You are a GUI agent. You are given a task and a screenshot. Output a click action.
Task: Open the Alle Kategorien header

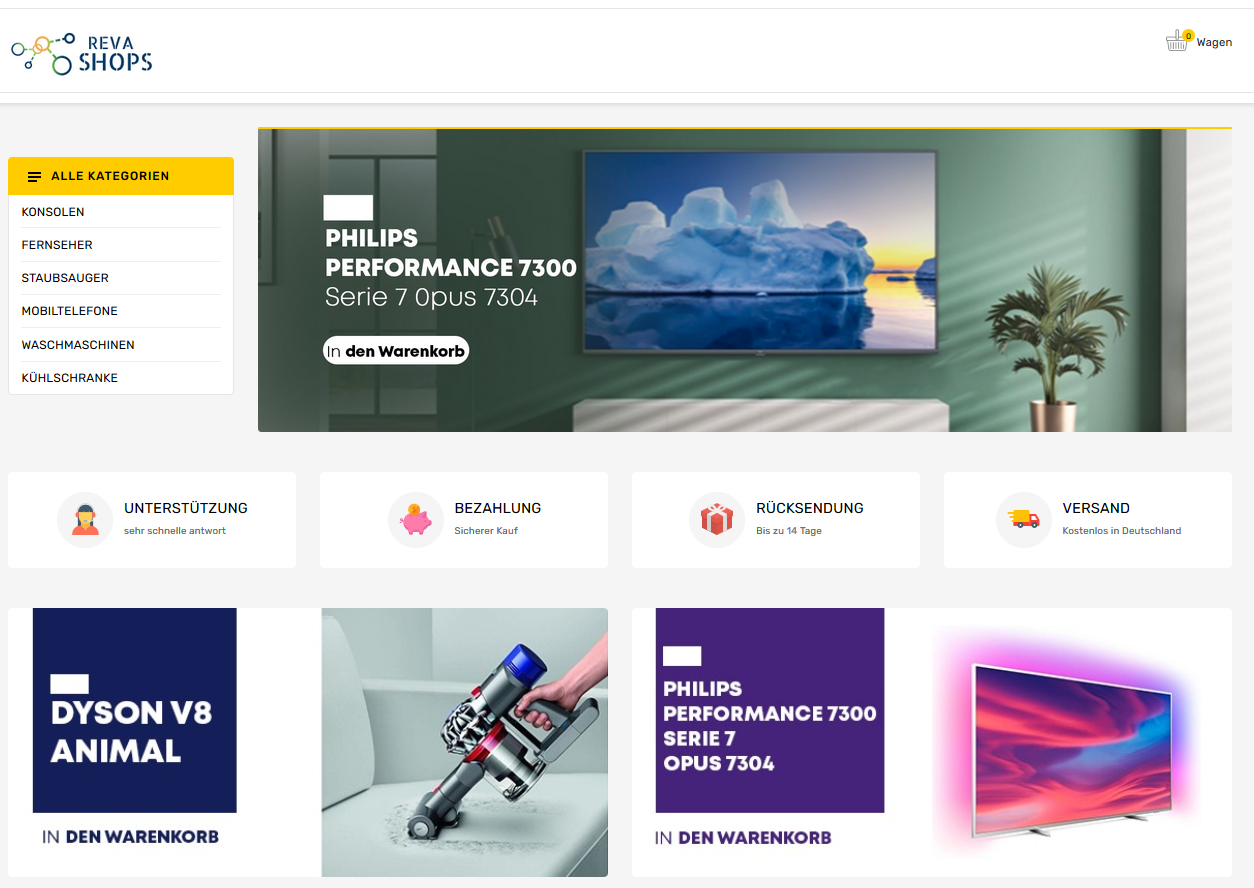(121, 176)
